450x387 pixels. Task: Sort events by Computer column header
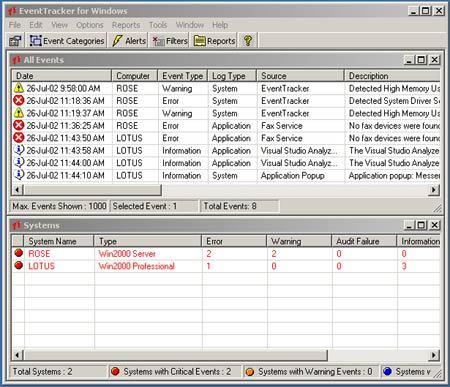pos(134,76)
